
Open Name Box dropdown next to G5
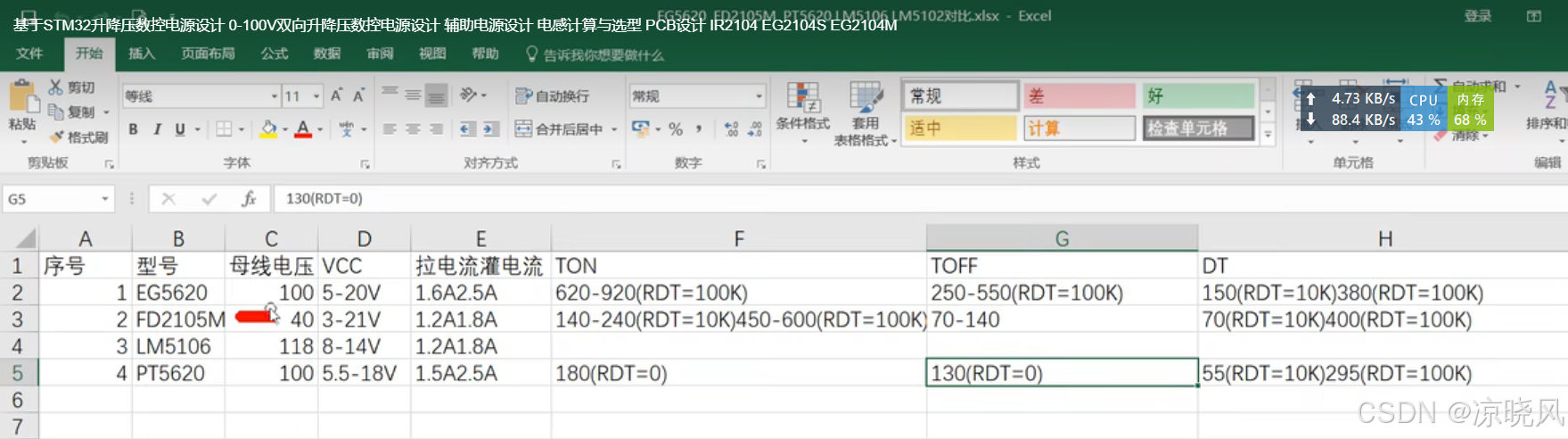point(104,199)
